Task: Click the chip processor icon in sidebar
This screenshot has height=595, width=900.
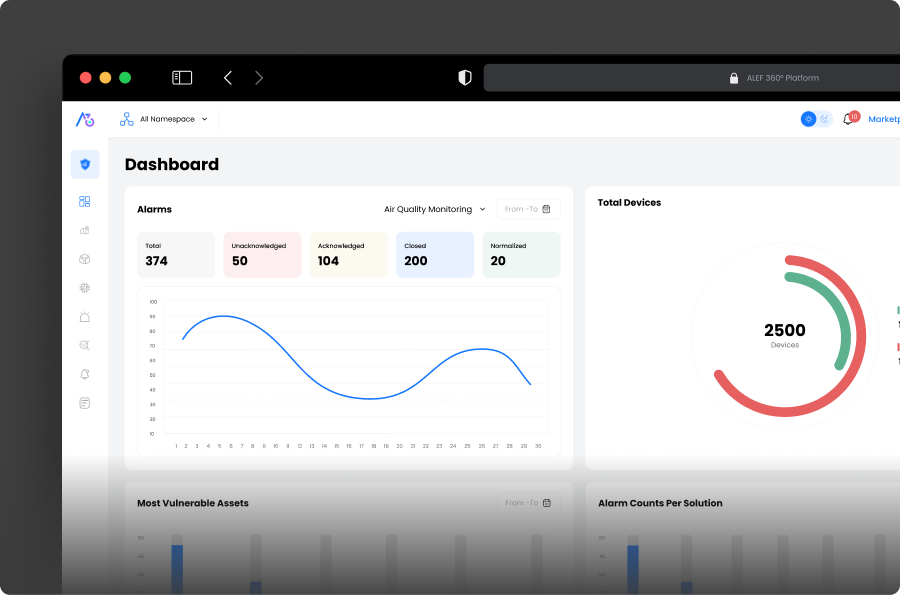Action: coord(85,288)
